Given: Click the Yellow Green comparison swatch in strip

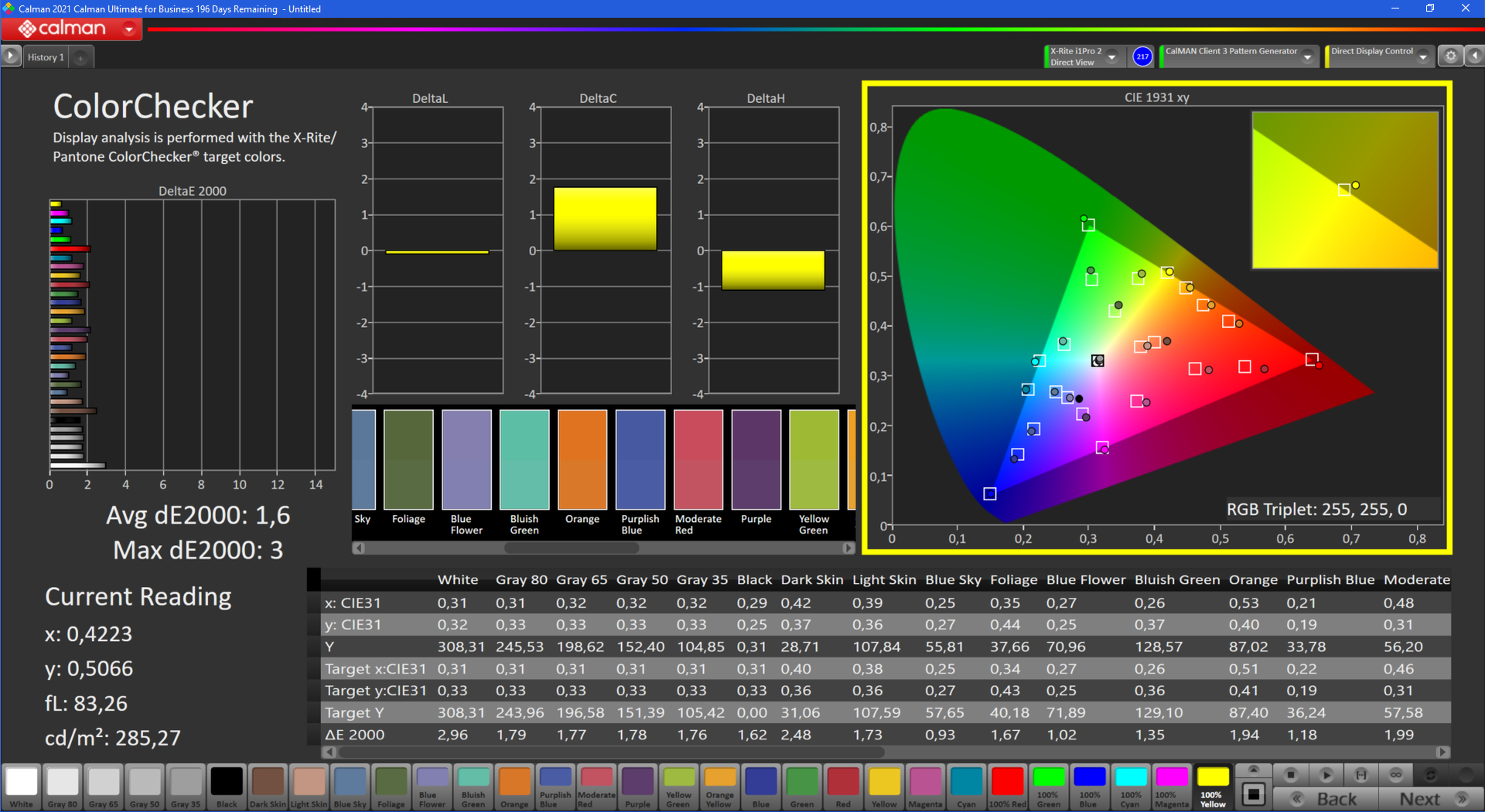Looking at the screenshot, I should (x=814, y=459).
